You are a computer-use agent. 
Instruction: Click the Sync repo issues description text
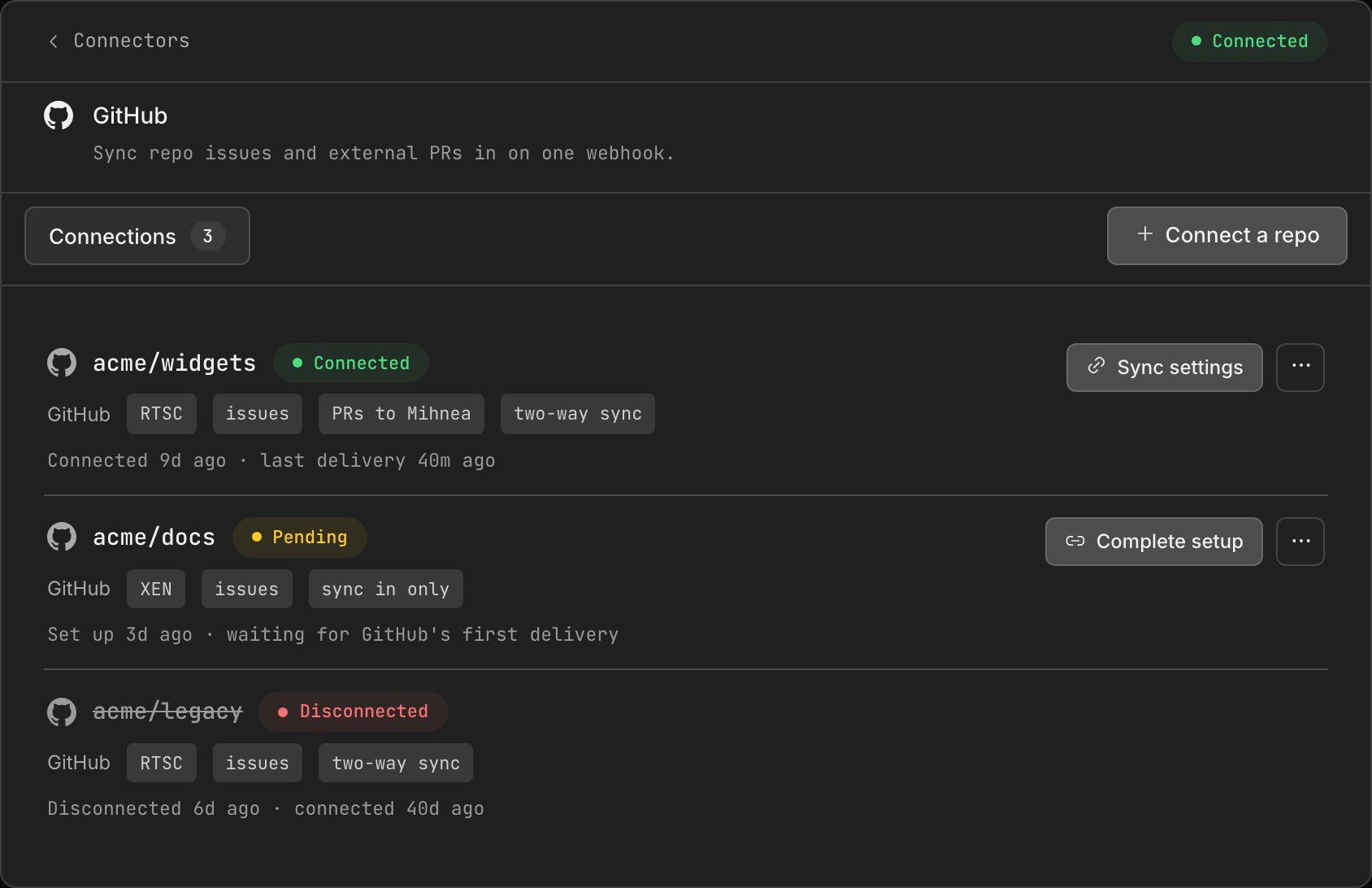(x=384, y=153)
